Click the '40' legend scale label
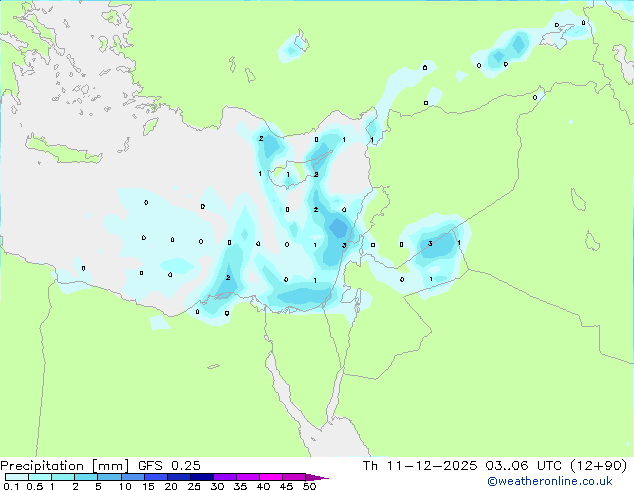Viewport: 634px width, 490px height. pyautogui.click(x=263, y=486)
